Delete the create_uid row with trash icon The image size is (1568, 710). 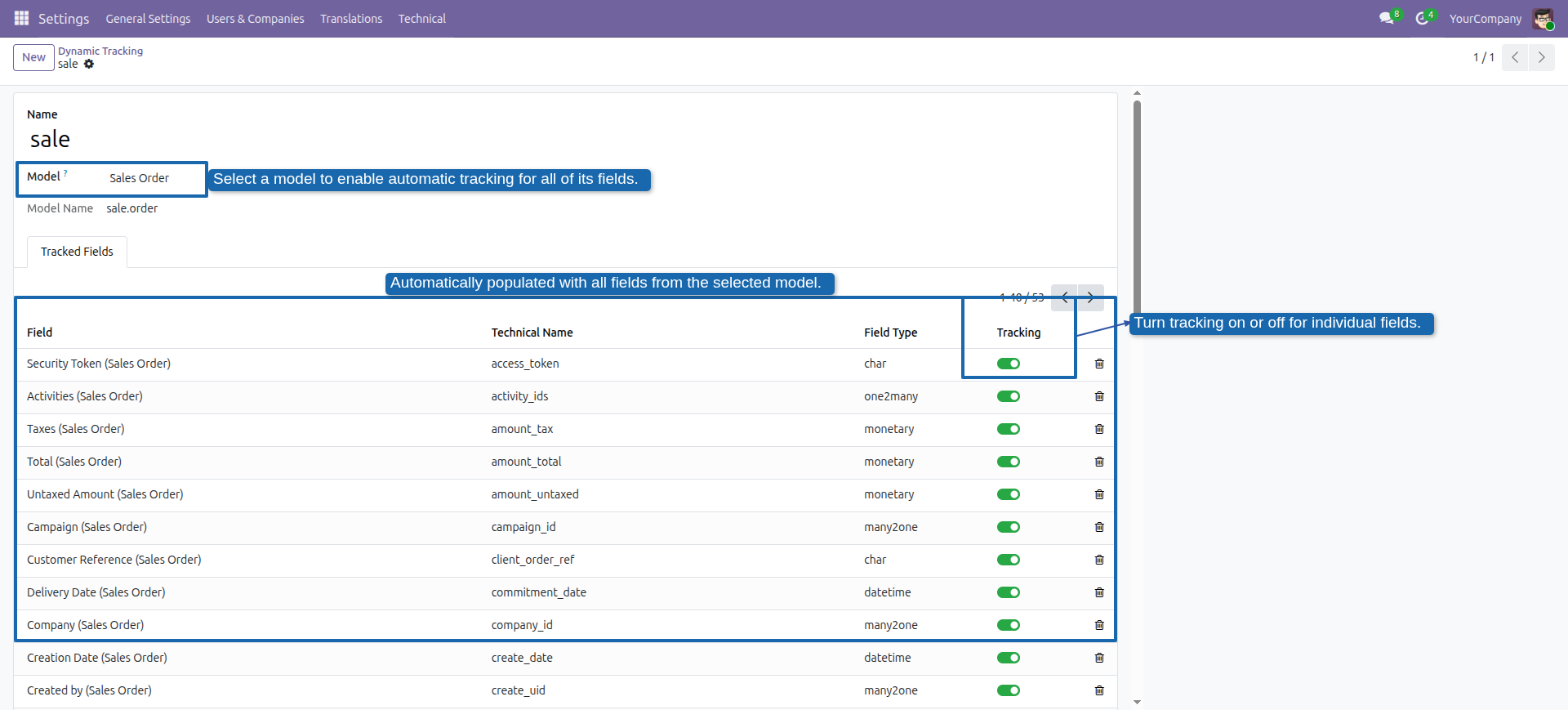pos(1099,690)
